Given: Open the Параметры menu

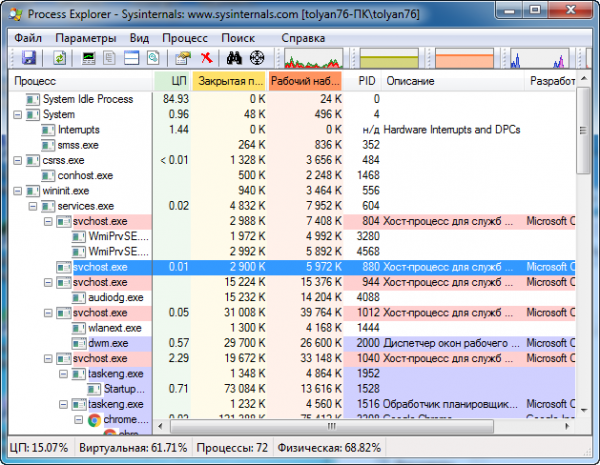Looking at the screenshot, I should [86, 38].
